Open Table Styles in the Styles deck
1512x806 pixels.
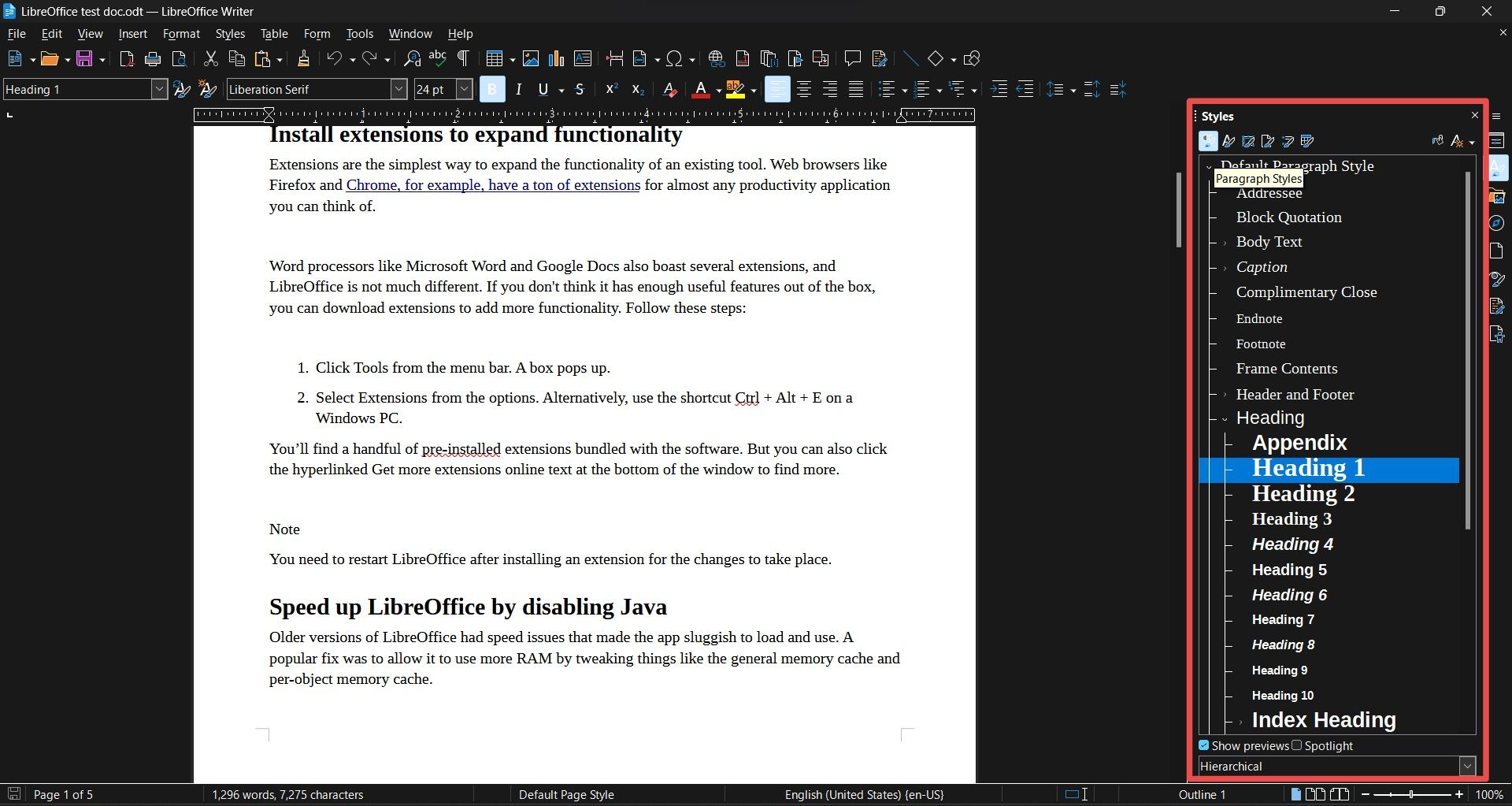click(1308, 141)
